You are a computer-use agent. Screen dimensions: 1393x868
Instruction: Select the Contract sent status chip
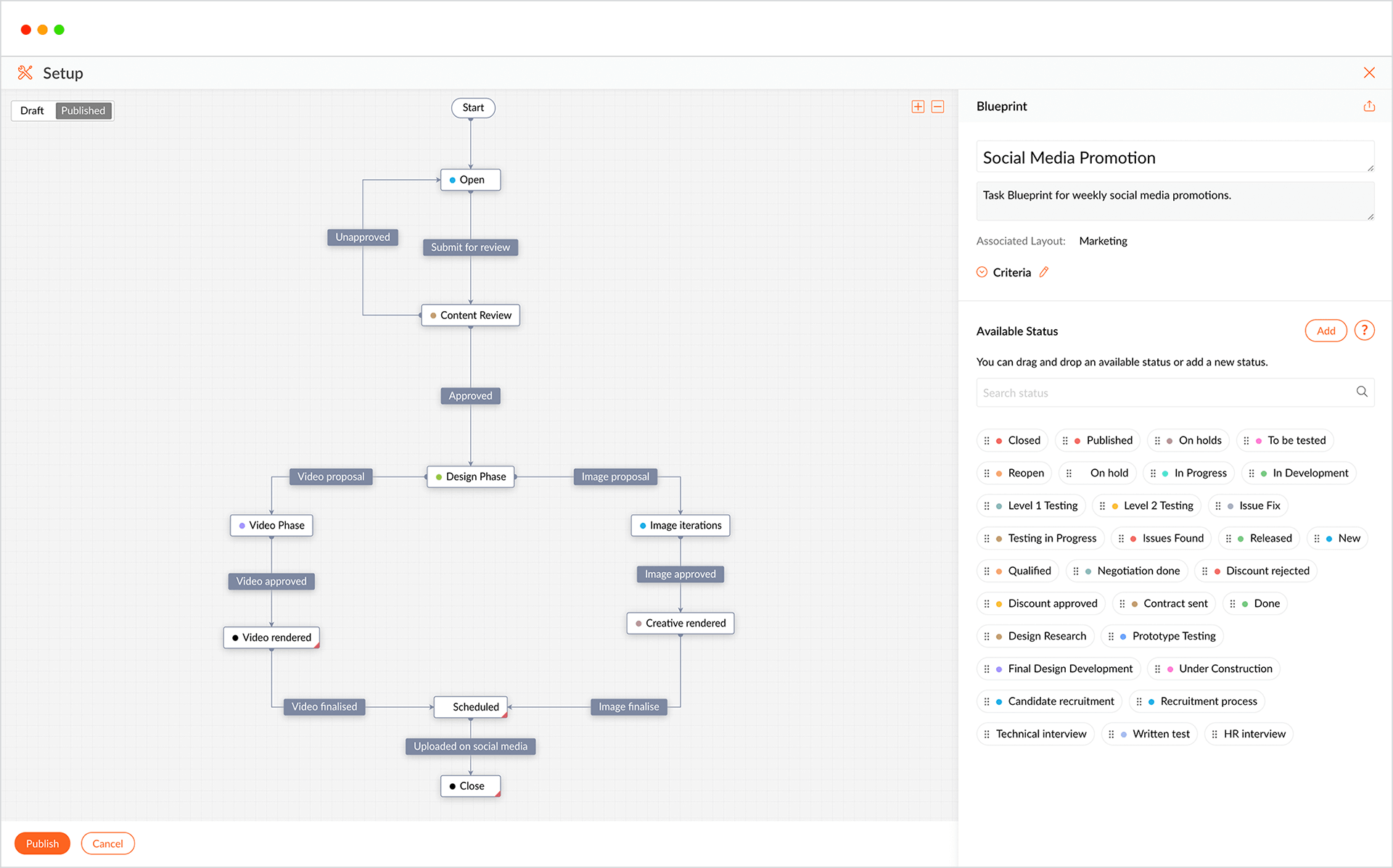pos(1164,603)
